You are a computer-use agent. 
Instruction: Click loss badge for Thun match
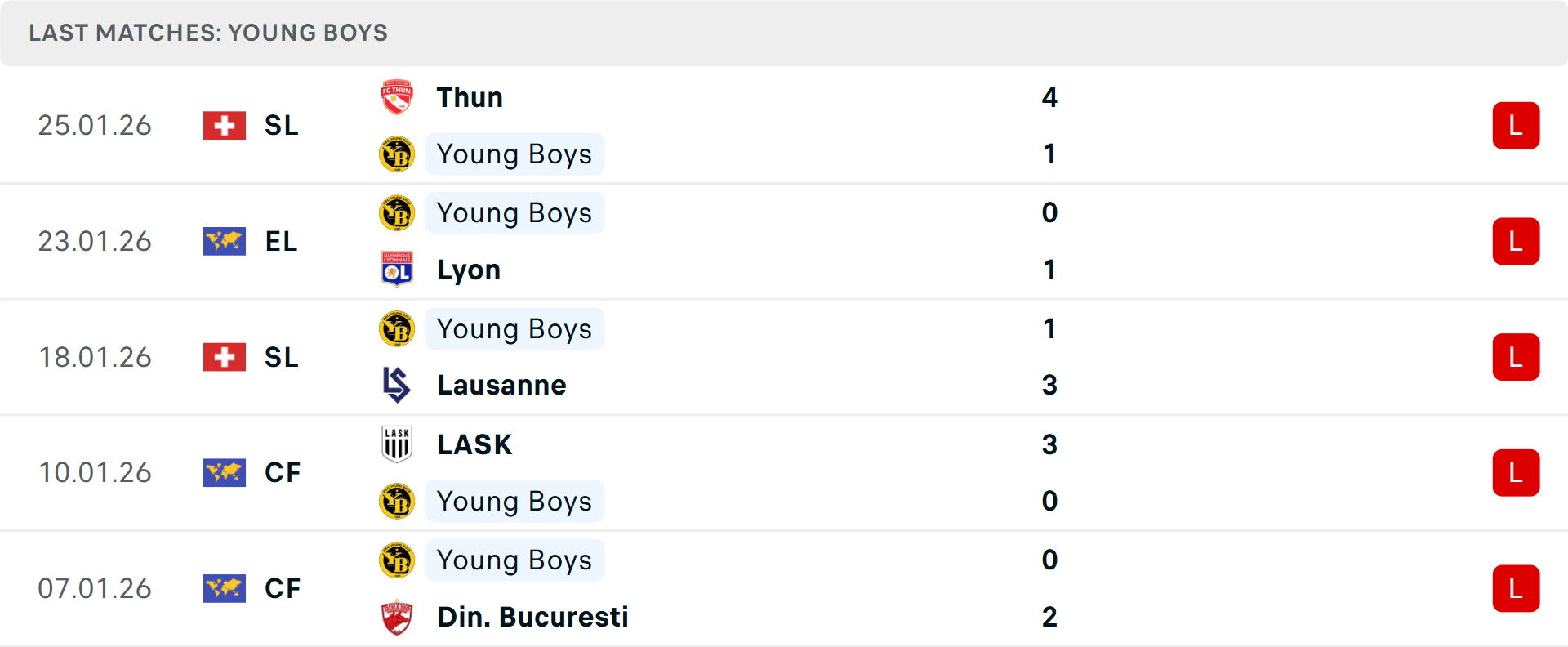point(1516,126)
